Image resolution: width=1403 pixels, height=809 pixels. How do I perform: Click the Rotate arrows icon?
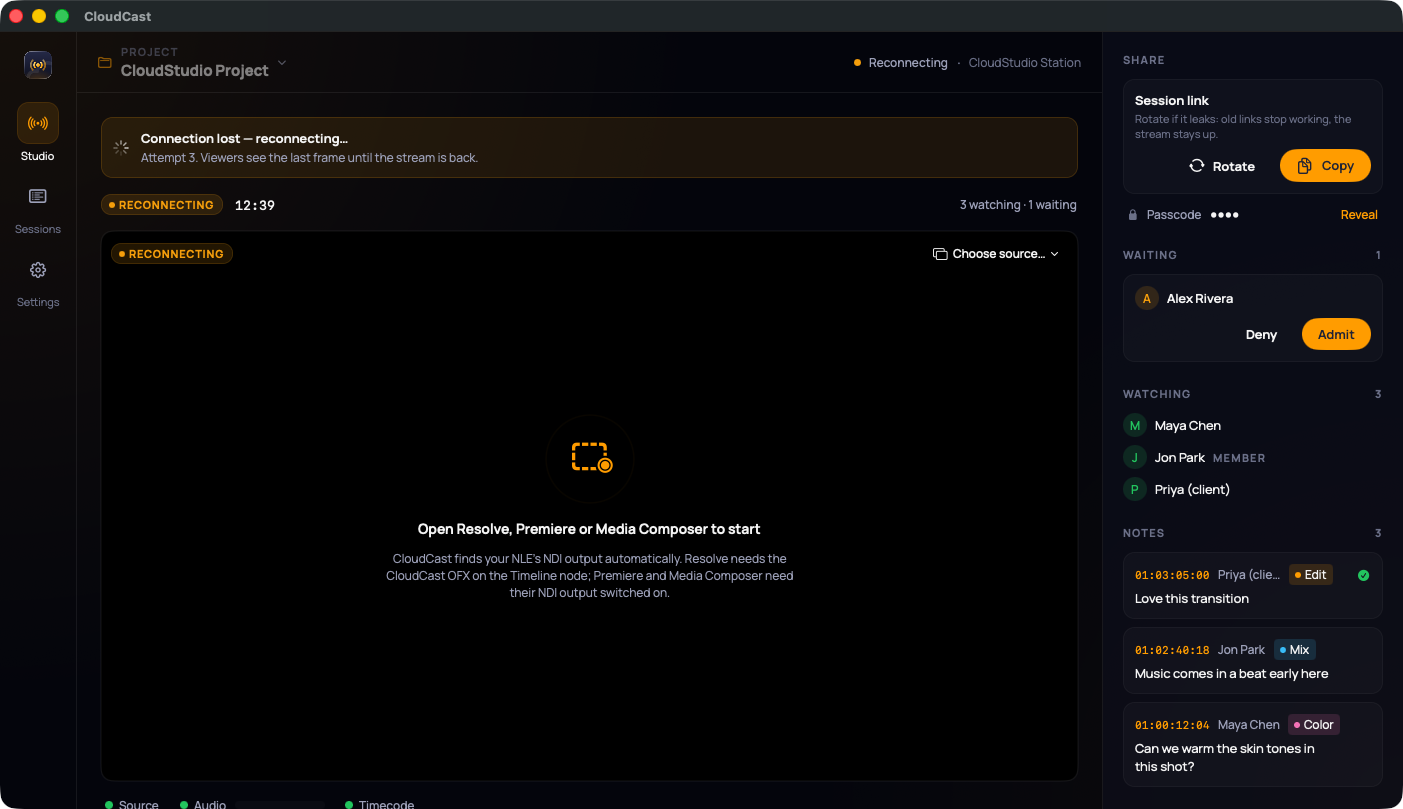1197,166
